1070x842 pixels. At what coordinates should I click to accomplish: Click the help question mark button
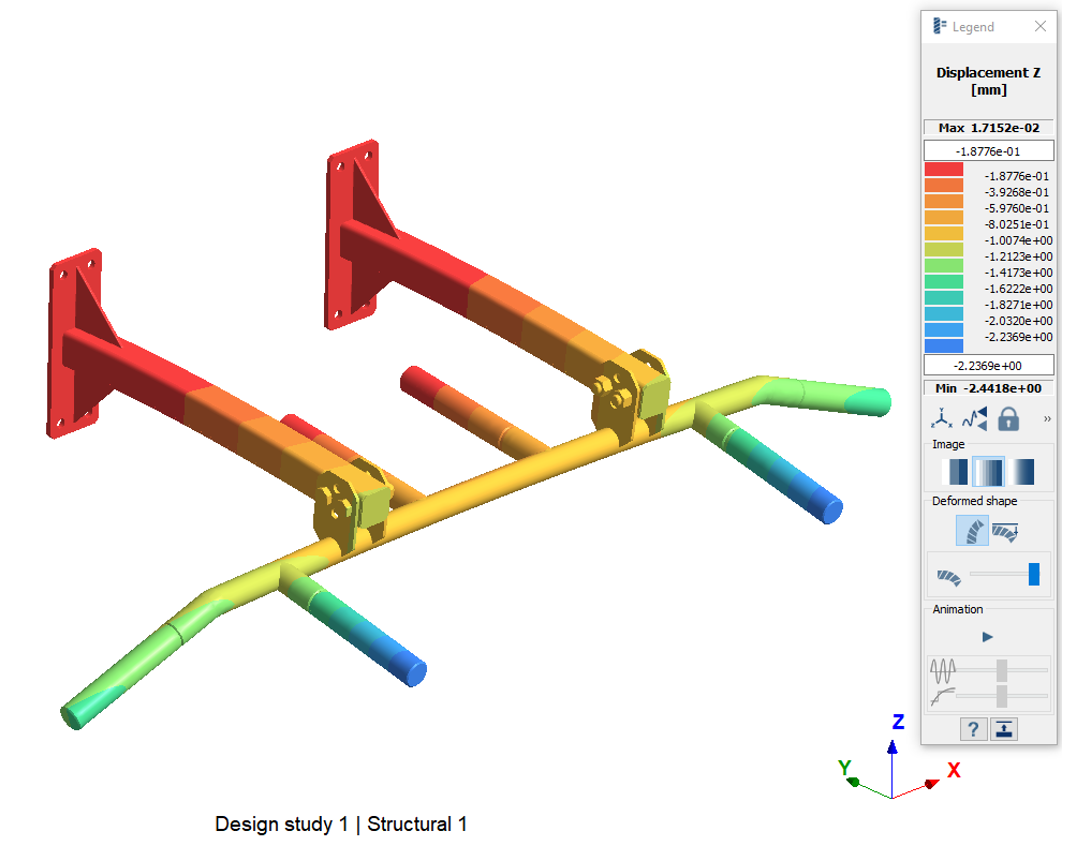973,729
